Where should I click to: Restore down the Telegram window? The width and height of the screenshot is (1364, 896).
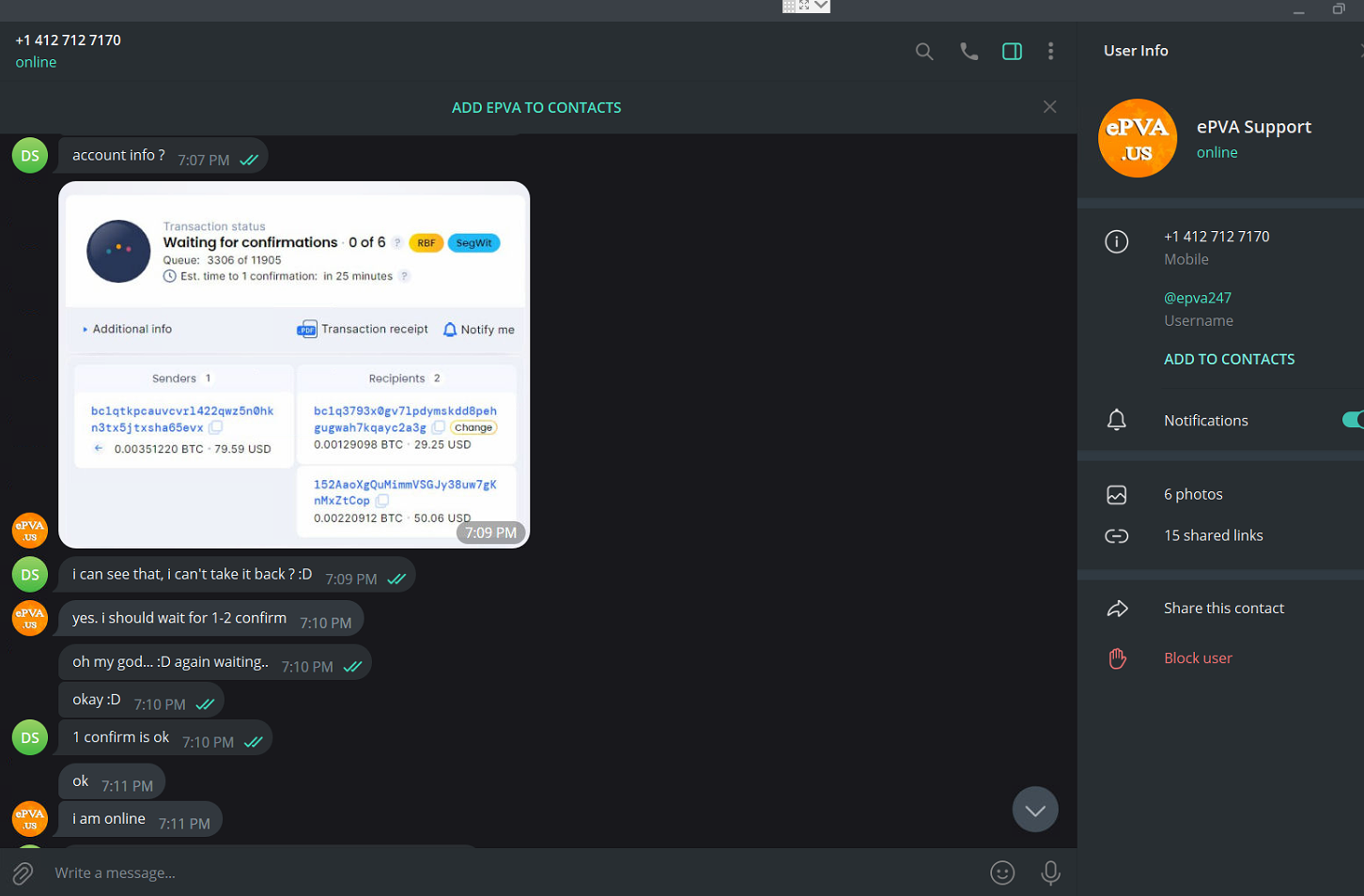tap(1339, 9)
